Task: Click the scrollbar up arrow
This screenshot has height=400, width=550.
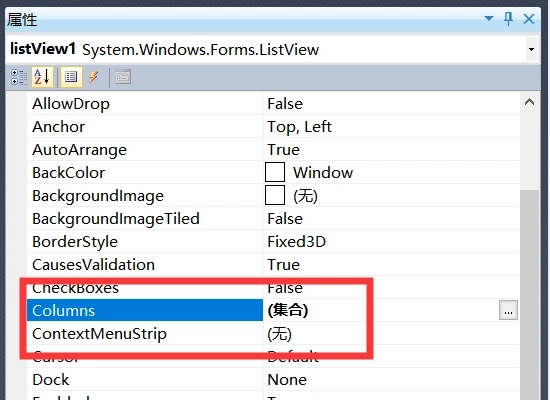Action: pos(529,102)
